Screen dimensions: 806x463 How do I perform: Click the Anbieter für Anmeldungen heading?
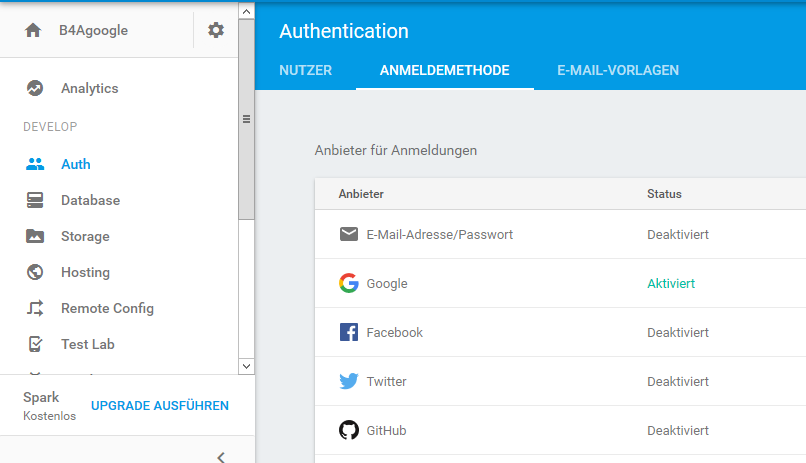pos(396,150)
